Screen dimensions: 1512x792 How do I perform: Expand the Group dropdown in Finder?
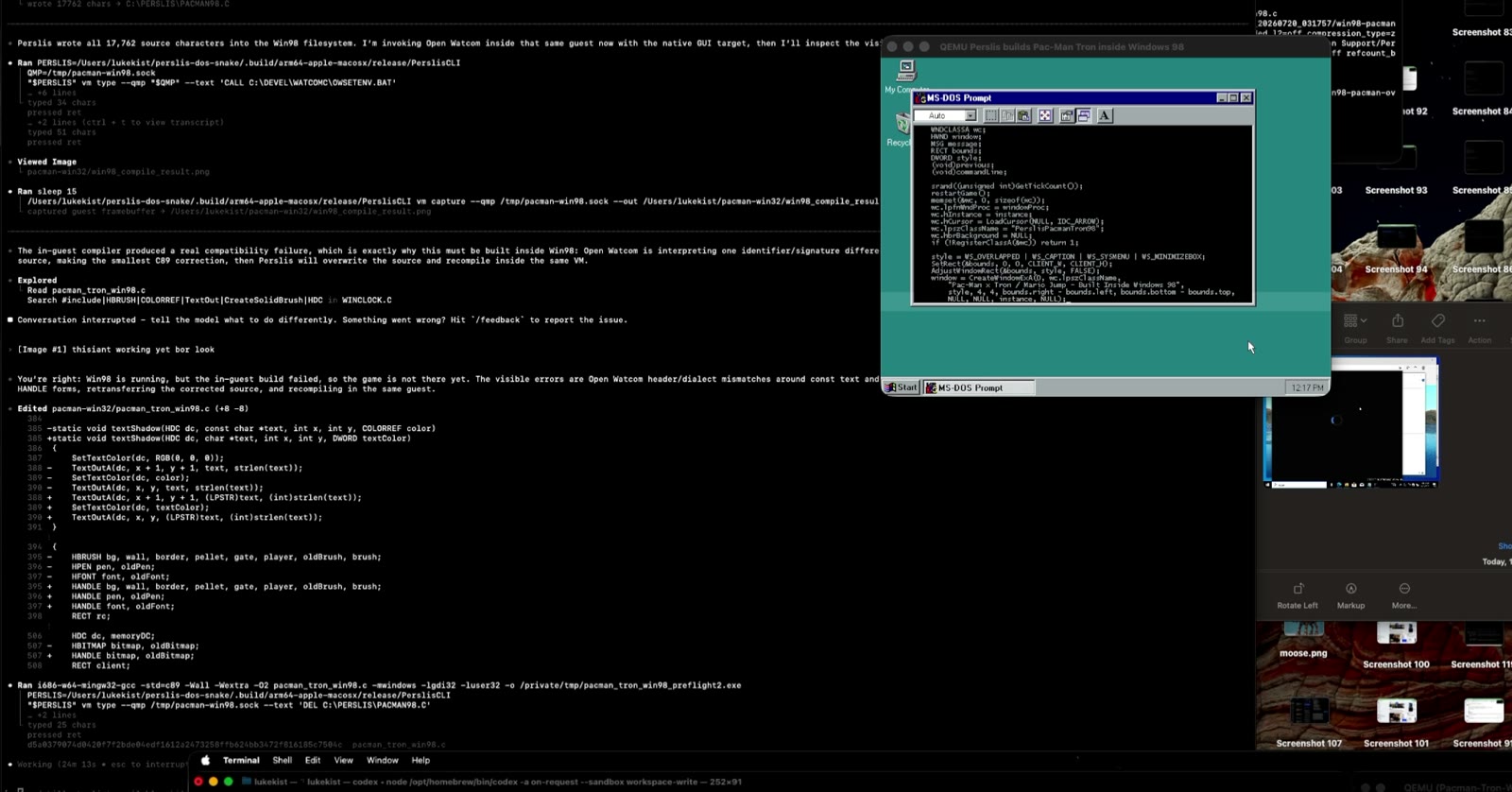point(1356,327)
